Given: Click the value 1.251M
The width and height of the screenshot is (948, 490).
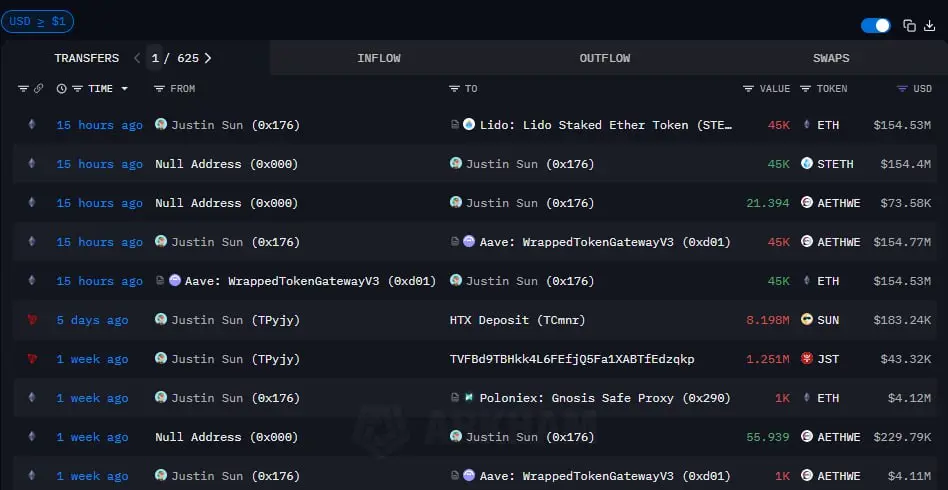Looking at the screenshot, I should 768,359.
